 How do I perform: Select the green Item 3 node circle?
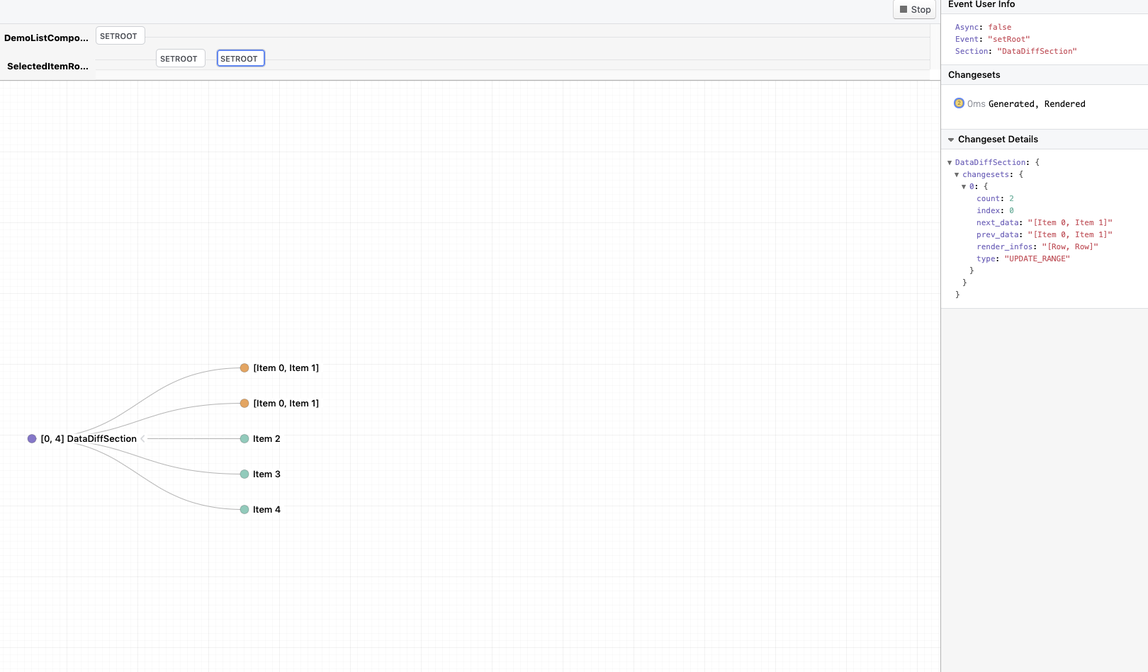(x=244, y=474)
